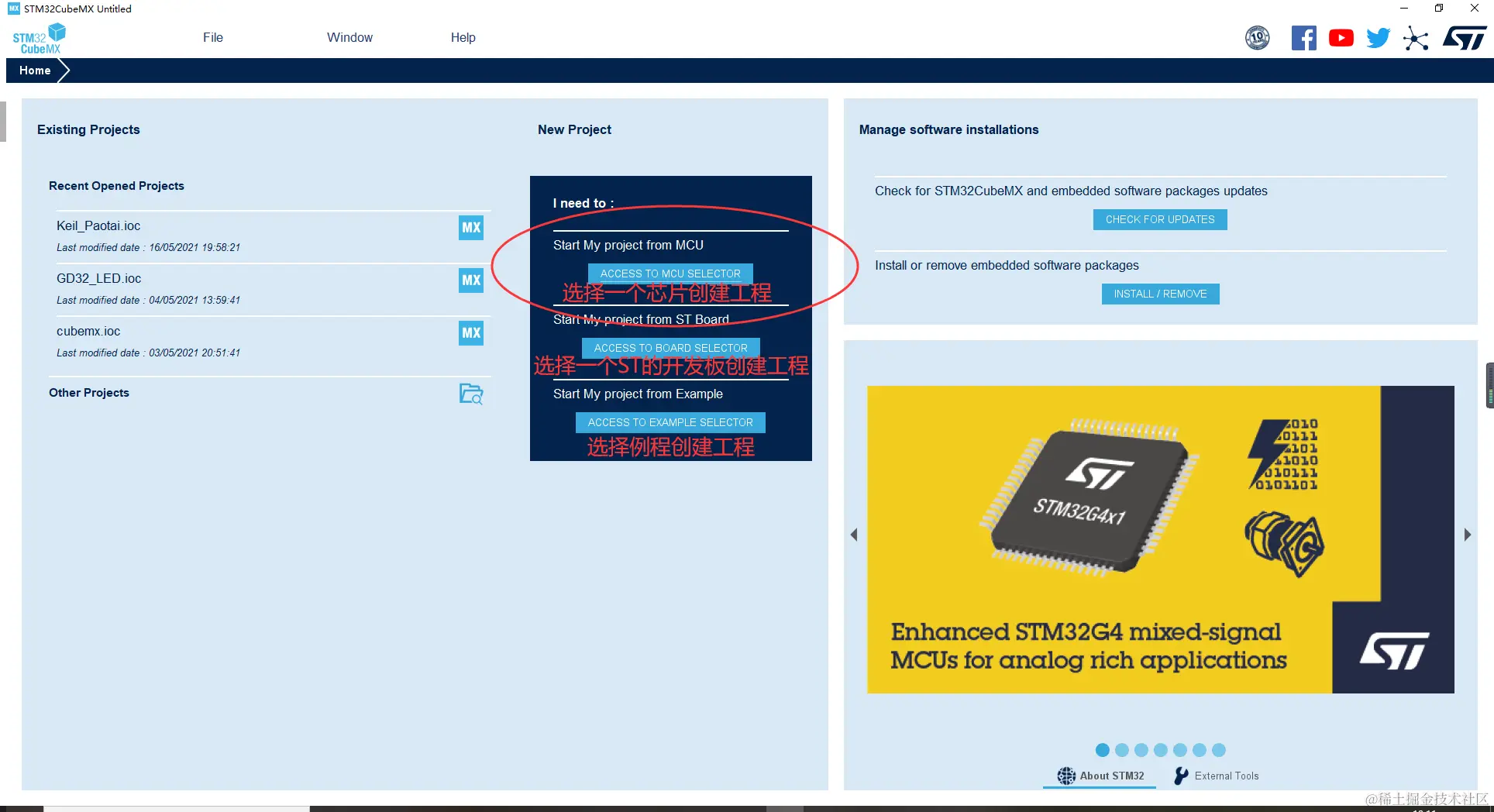Select the fourth carousel dot

tap(1160, 750)
